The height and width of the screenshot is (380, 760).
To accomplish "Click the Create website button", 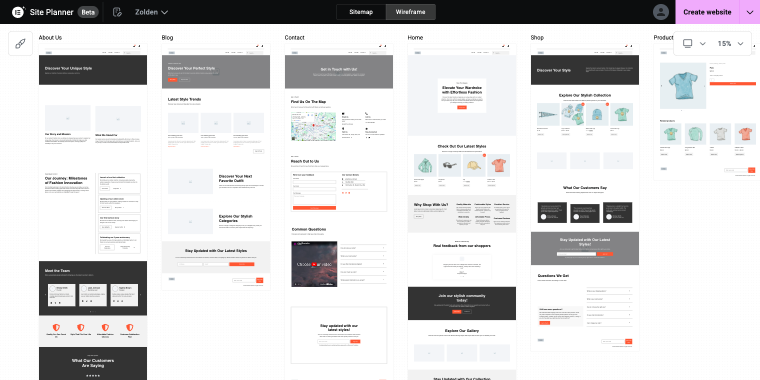I will point(707,12).
